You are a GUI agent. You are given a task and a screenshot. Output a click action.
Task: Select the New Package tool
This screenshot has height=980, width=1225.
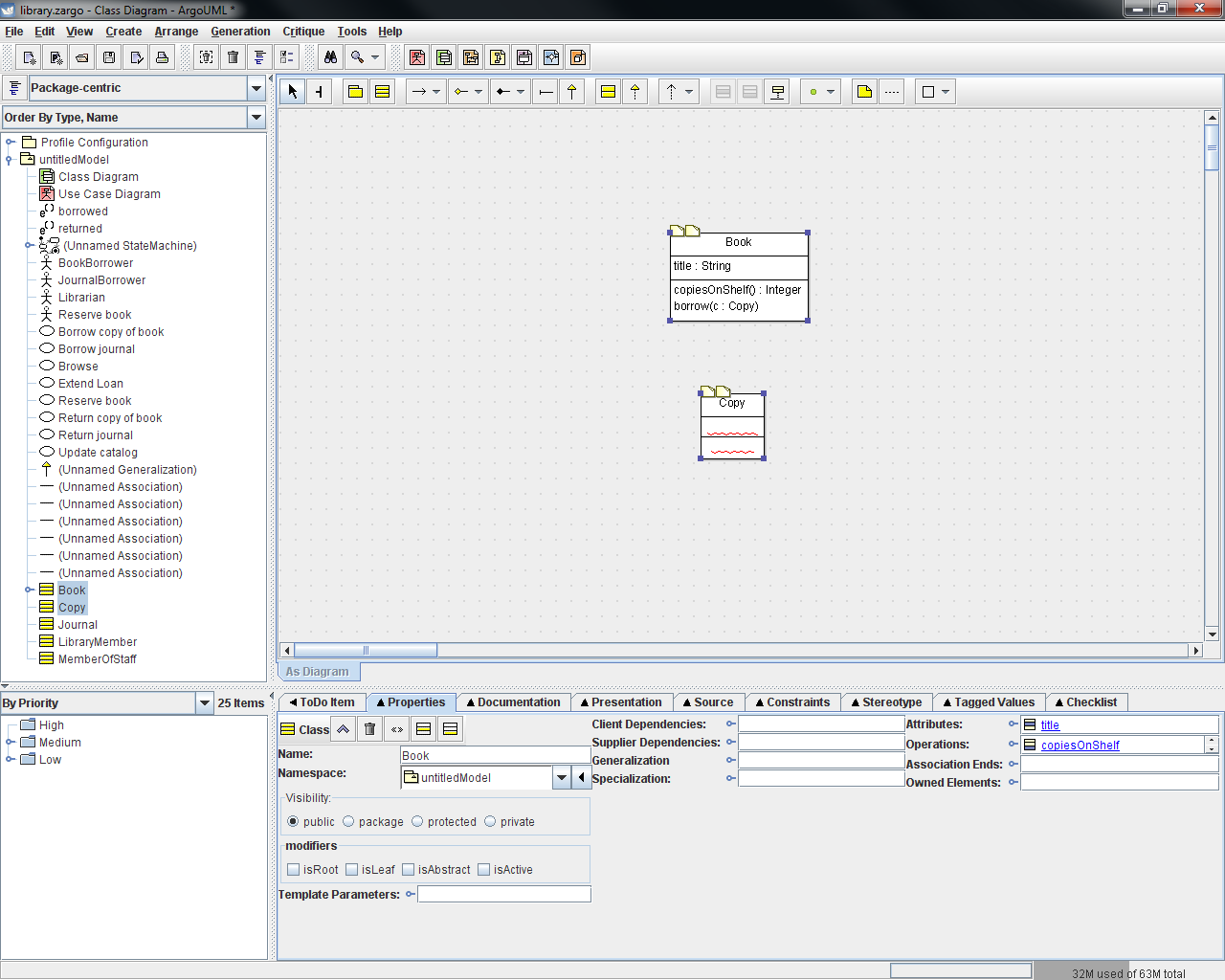355,92
